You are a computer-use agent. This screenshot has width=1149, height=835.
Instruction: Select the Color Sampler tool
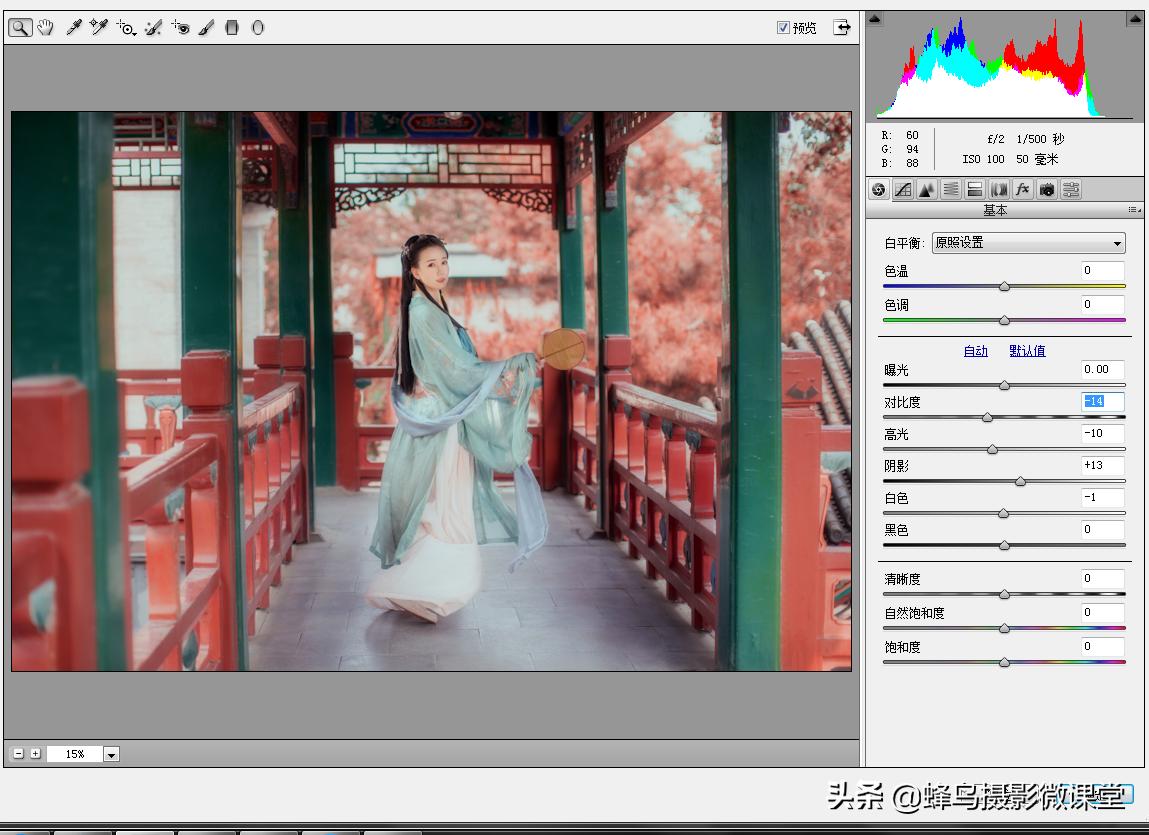pyautogui.click(x=98, y=28)
